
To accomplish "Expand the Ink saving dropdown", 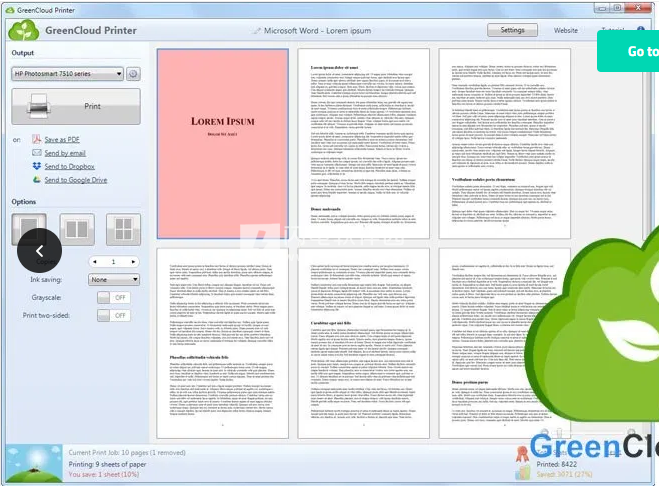I will [x=114, y=280].
